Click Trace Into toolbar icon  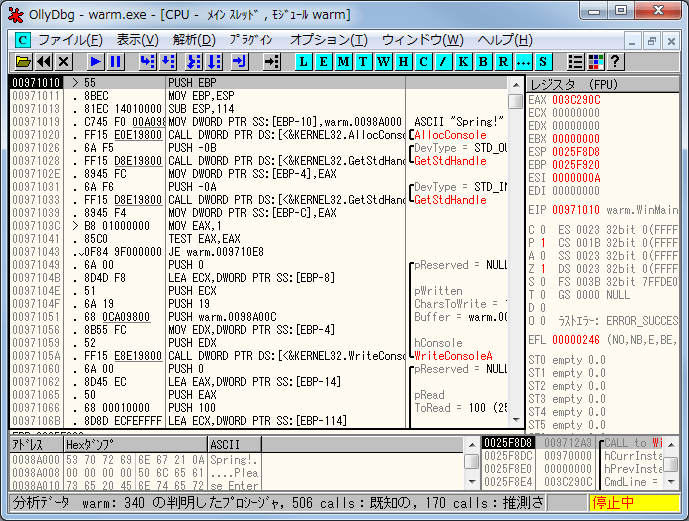point(193,62)
